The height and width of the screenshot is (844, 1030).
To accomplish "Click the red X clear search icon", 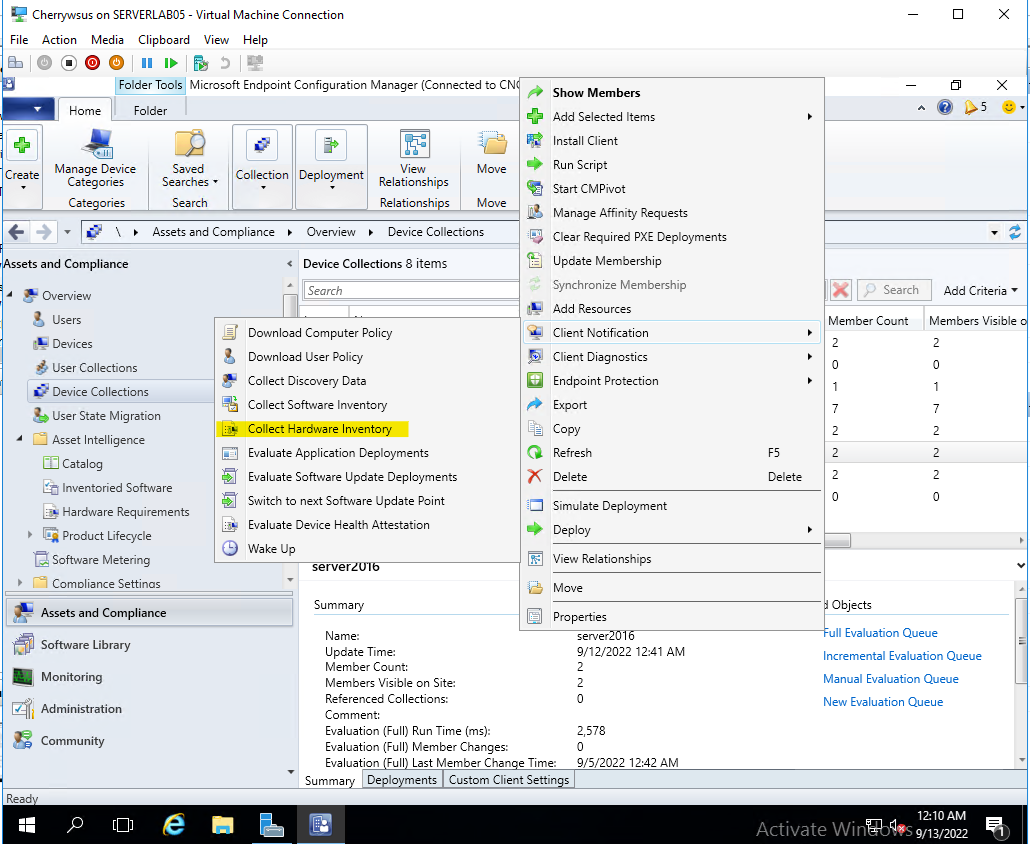I will coord(841,290).
